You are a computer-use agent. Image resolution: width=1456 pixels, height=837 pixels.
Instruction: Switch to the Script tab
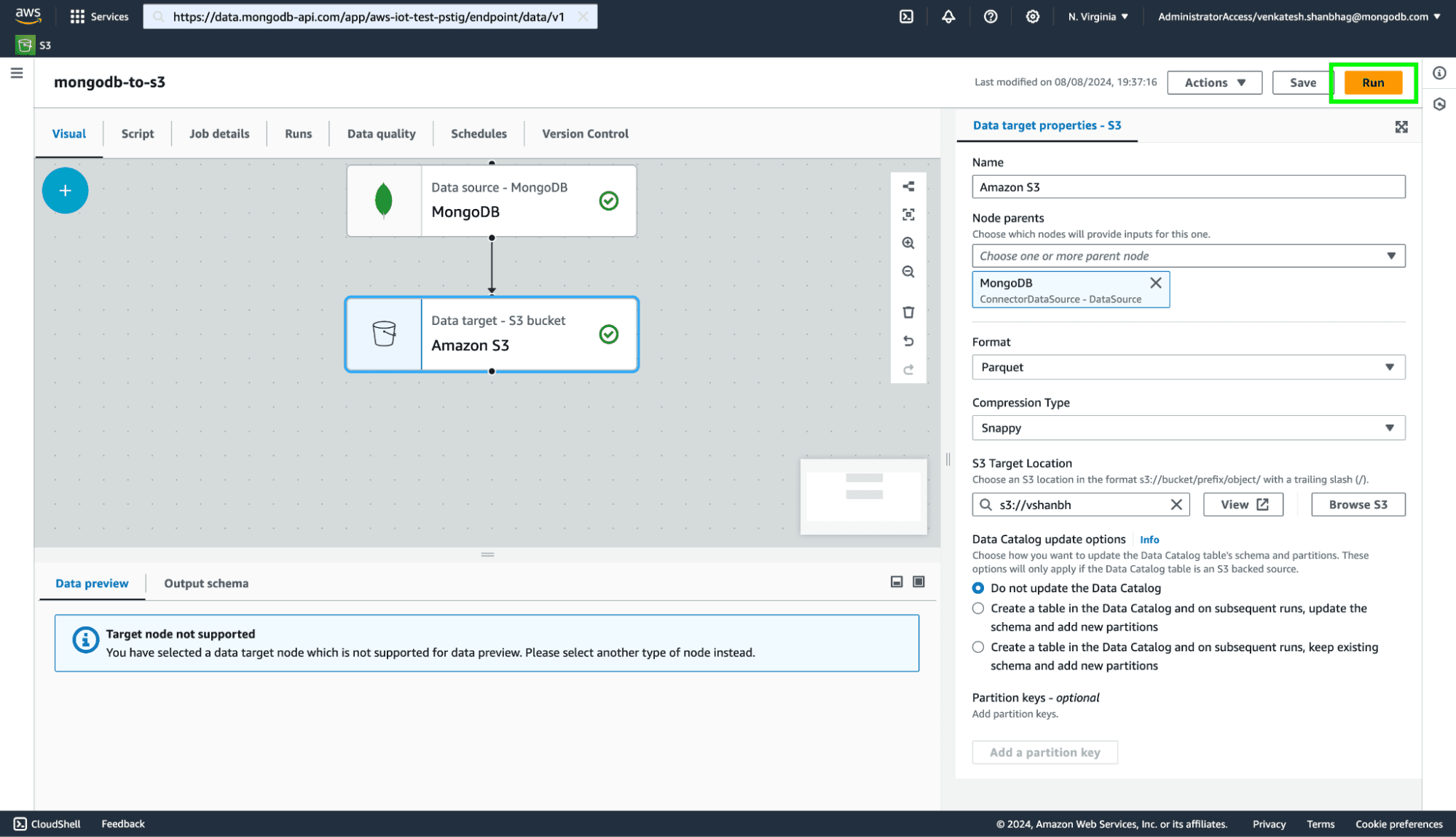pos(137,133)
